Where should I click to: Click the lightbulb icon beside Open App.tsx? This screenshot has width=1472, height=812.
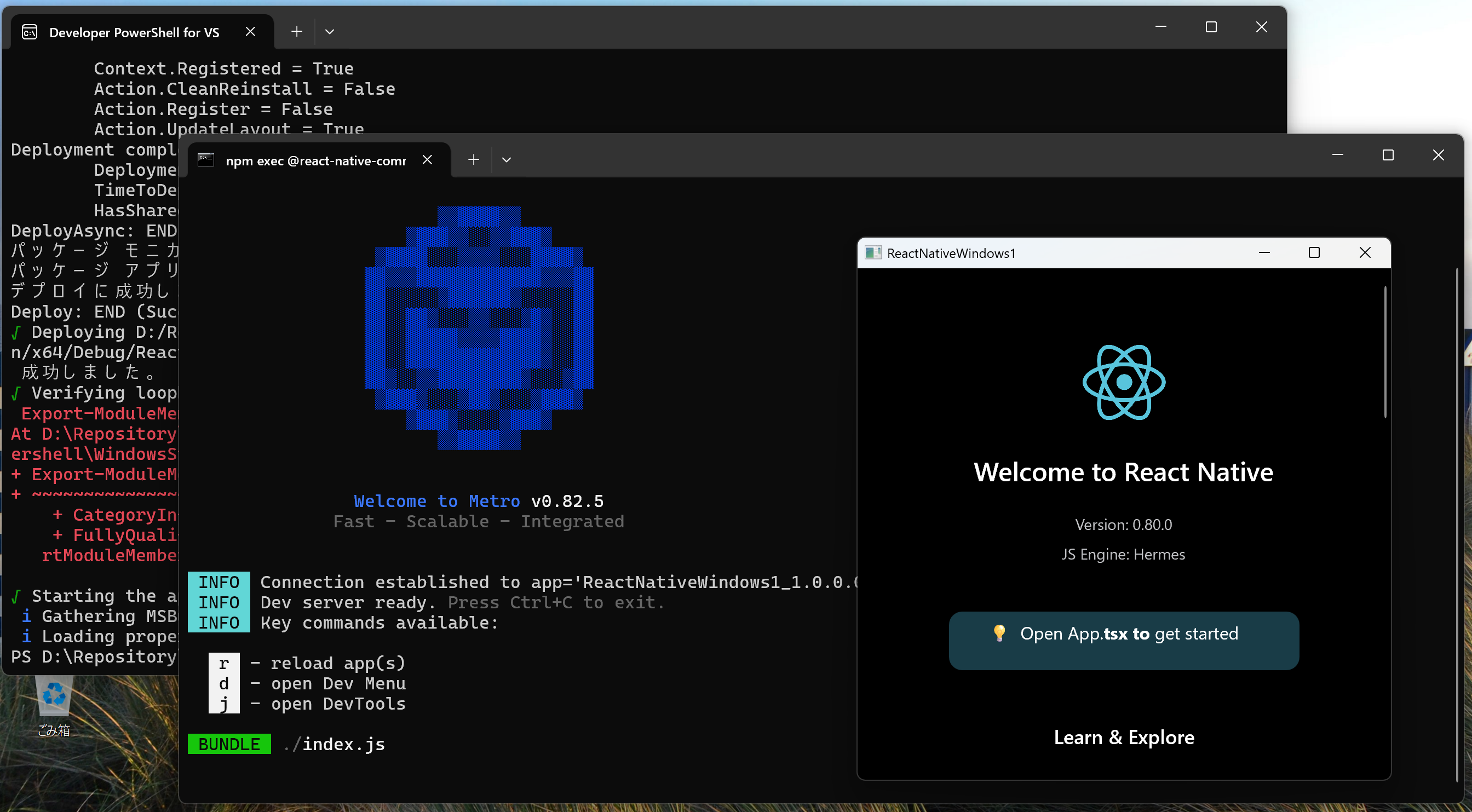[x=999, y=633]
